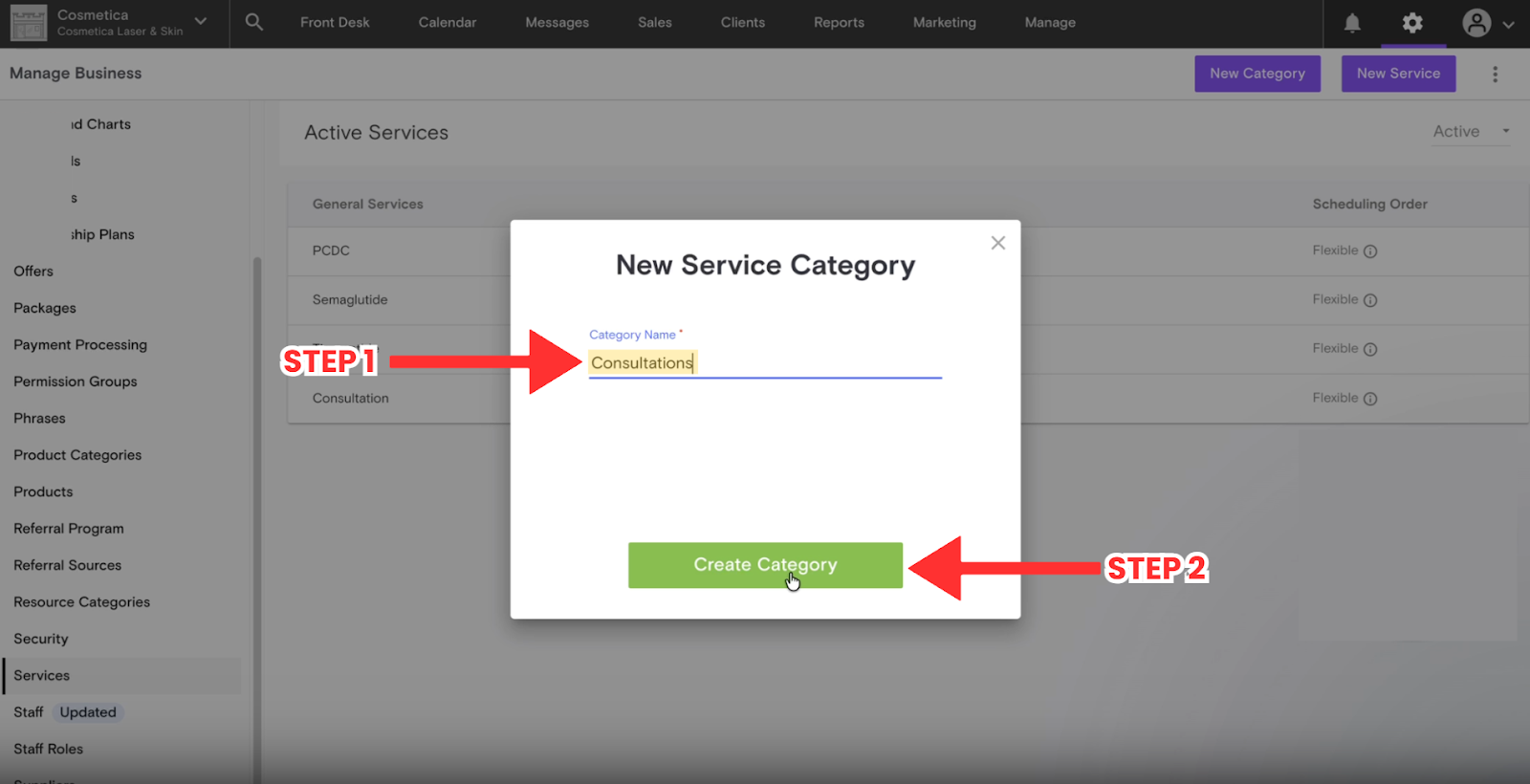Click the Create Category button
The image size is (1530, 784).
[x=765, y=565]
